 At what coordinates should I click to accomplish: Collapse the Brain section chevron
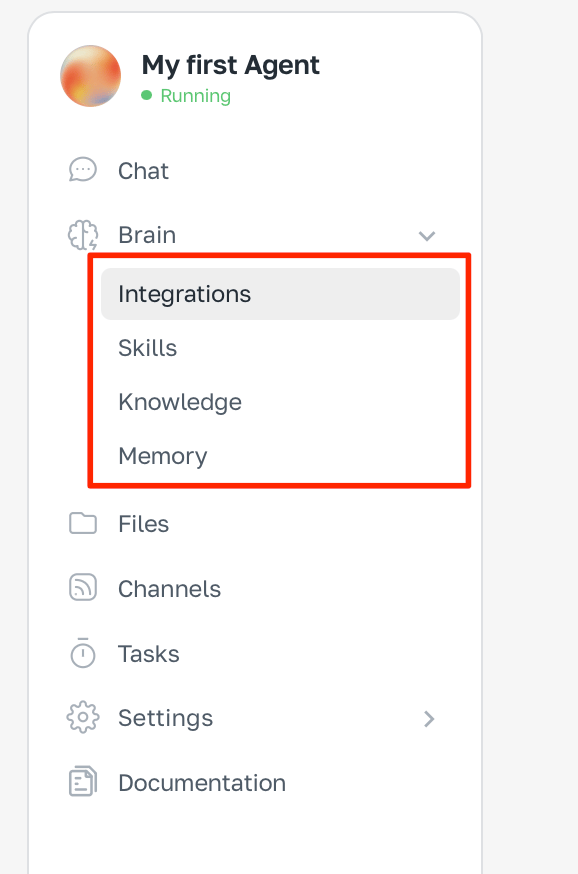pyautogui.click(x=426, y=236)
